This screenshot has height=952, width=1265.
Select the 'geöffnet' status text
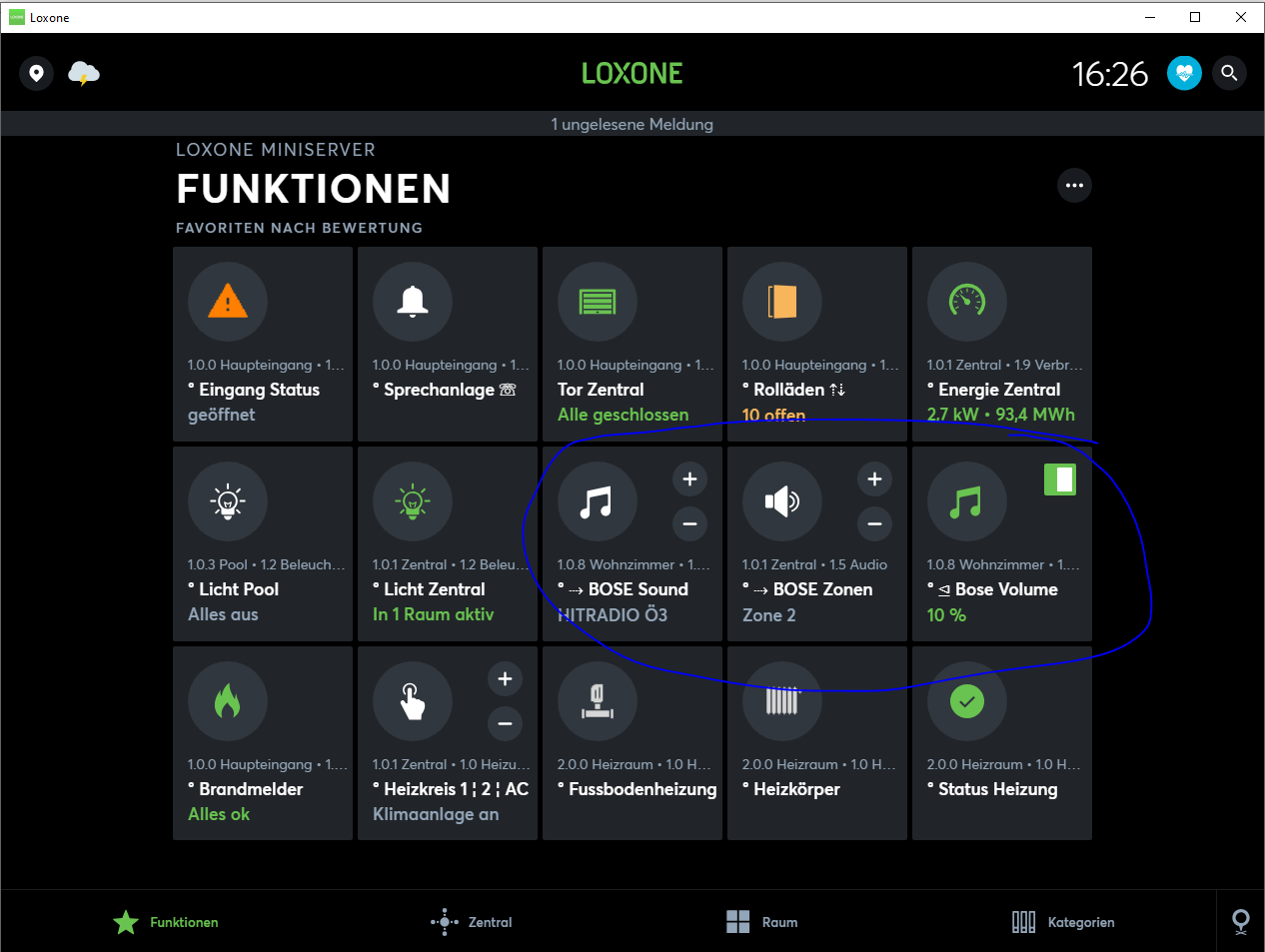coord(222,415)
